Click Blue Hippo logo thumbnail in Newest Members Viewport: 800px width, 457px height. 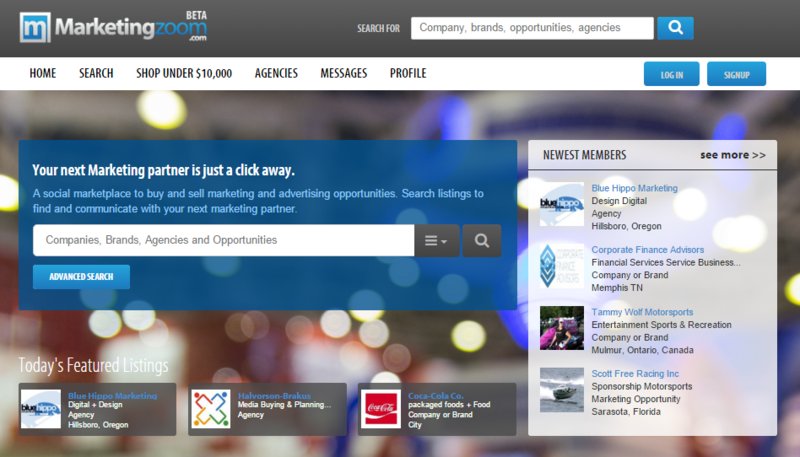click(x=562, y=204)
